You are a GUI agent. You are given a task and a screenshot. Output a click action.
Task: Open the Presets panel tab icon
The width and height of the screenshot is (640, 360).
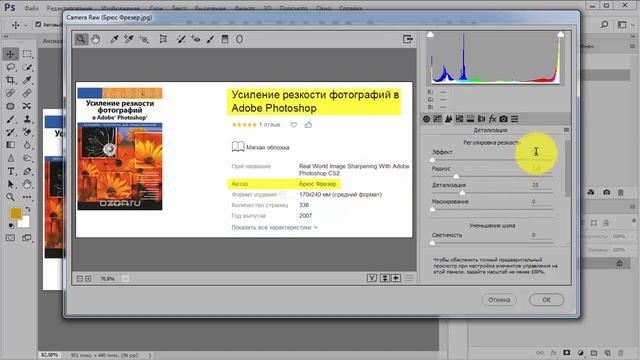pyautogui.click(x=514, y=119)
